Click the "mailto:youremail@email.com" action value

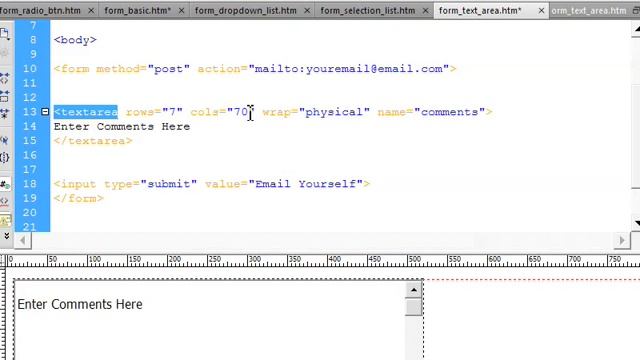[x=349, y=69]
